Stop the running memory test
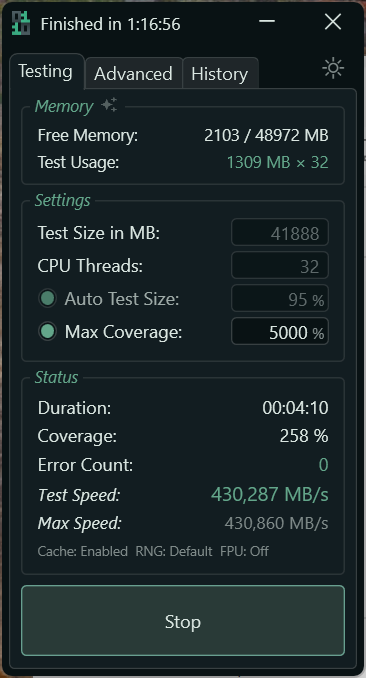 (x=183, y=620)
